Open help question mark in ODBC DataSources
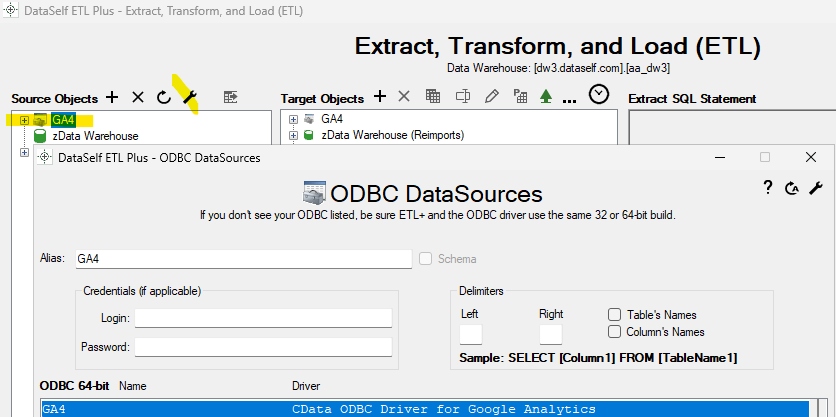836x417 pixels. (768, 187)
